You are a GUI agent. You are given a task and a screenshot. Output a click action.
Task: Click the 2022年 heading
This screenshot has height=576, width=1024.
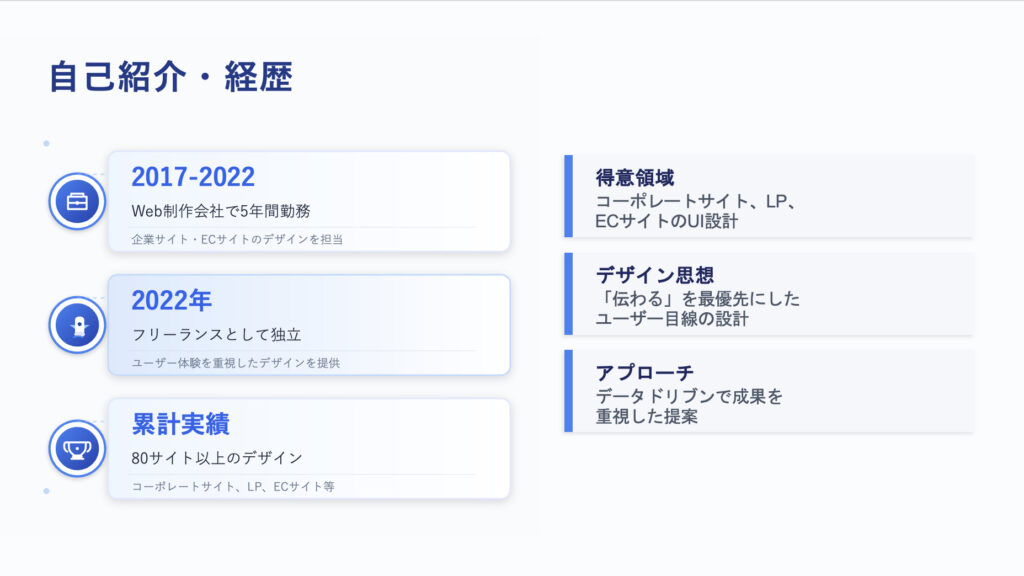171,300
